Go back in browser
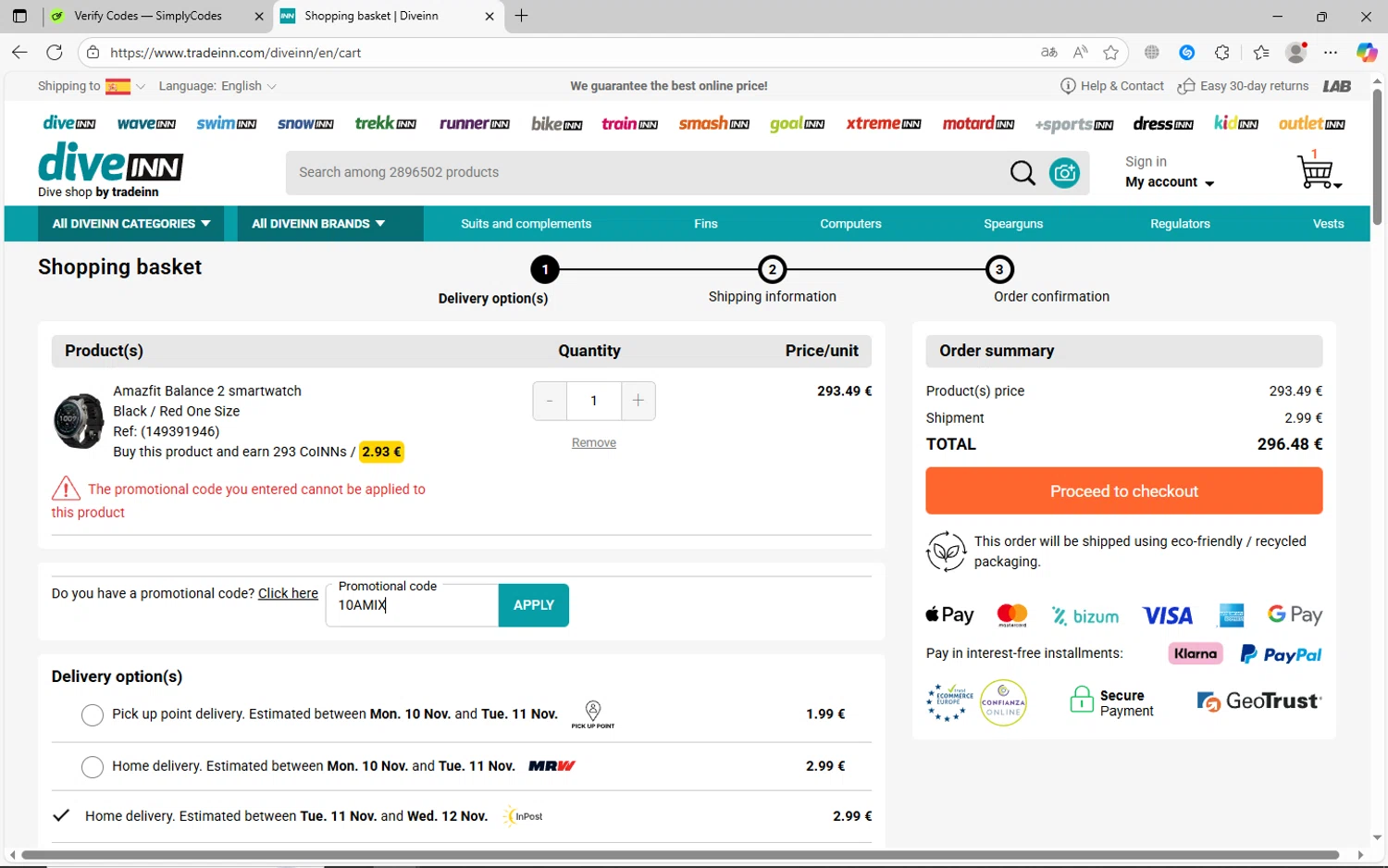Image resolution: width=1388 pixels, height=868 pixels. pyautogui.click(x=19, y=53)
